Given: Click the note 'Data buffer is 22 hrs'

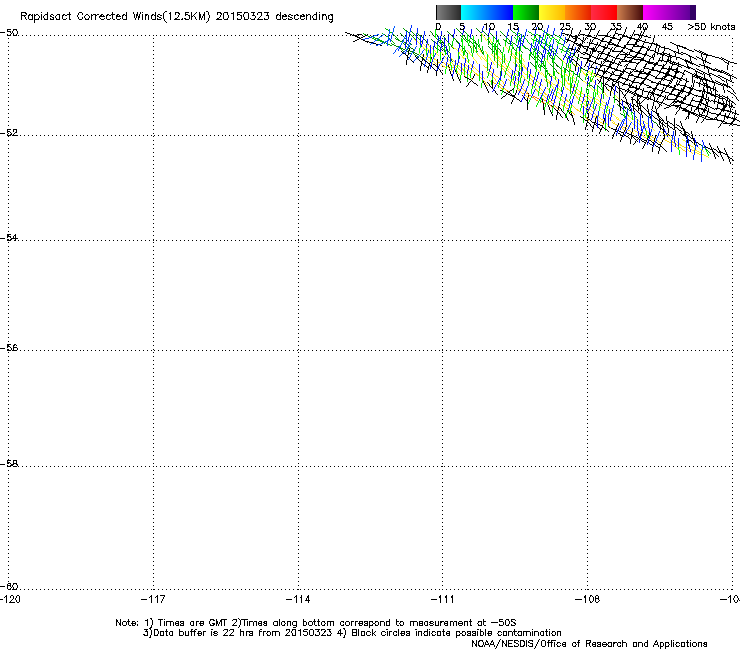Looking at the screenshot, I should [205, 633].
